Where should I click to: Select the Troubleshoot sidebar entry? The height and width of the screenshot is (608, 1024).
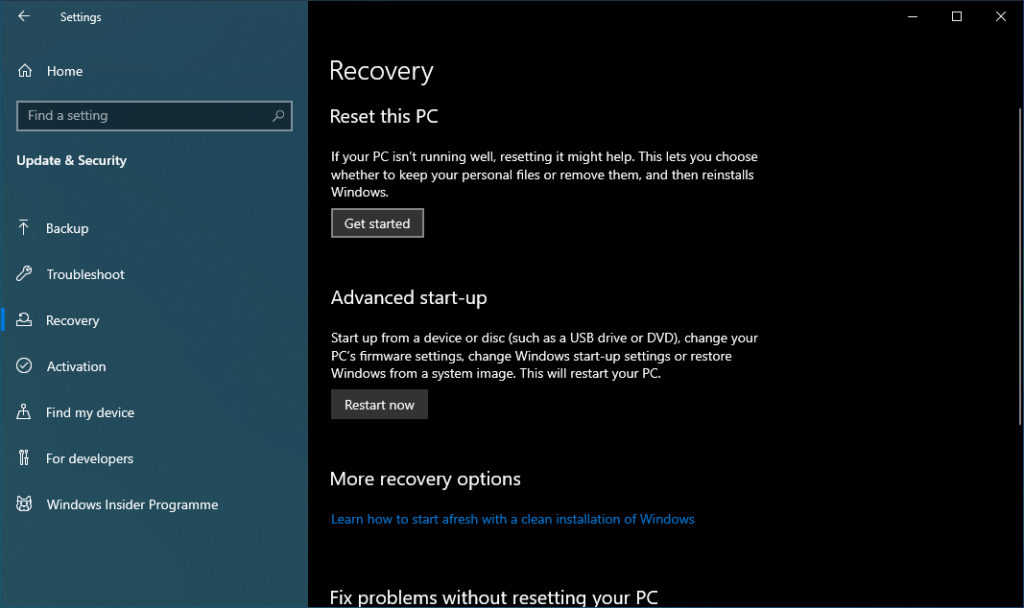(x=86, y=274)
